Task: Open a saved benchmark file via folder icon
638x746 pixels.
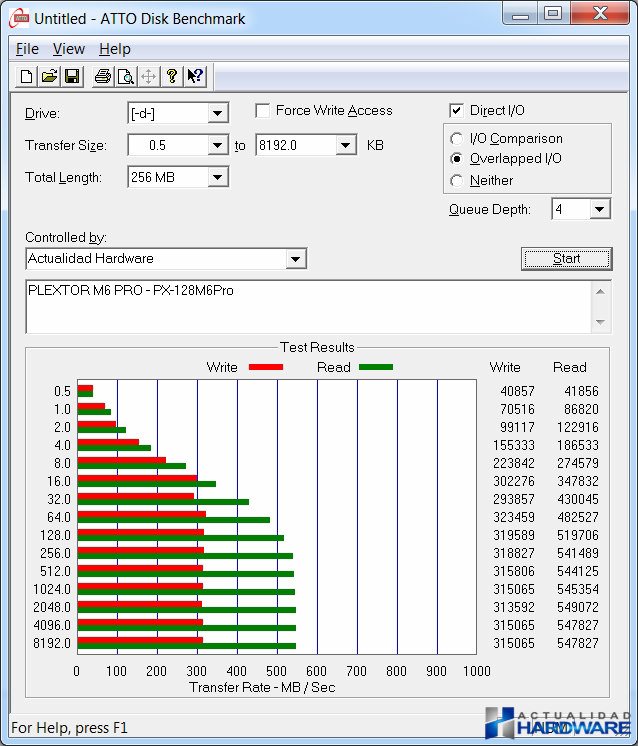Action: [49, 77]
